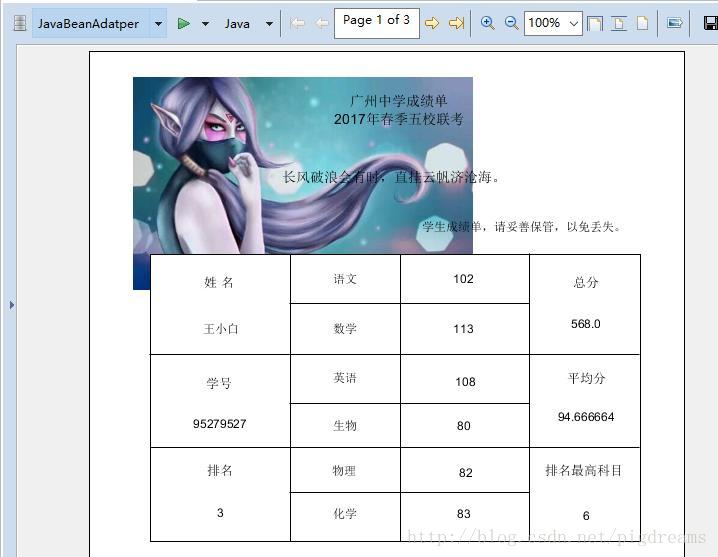Expand the left side panel arrow
This screenshot has height=557, width=718.
tap(12, 305)
